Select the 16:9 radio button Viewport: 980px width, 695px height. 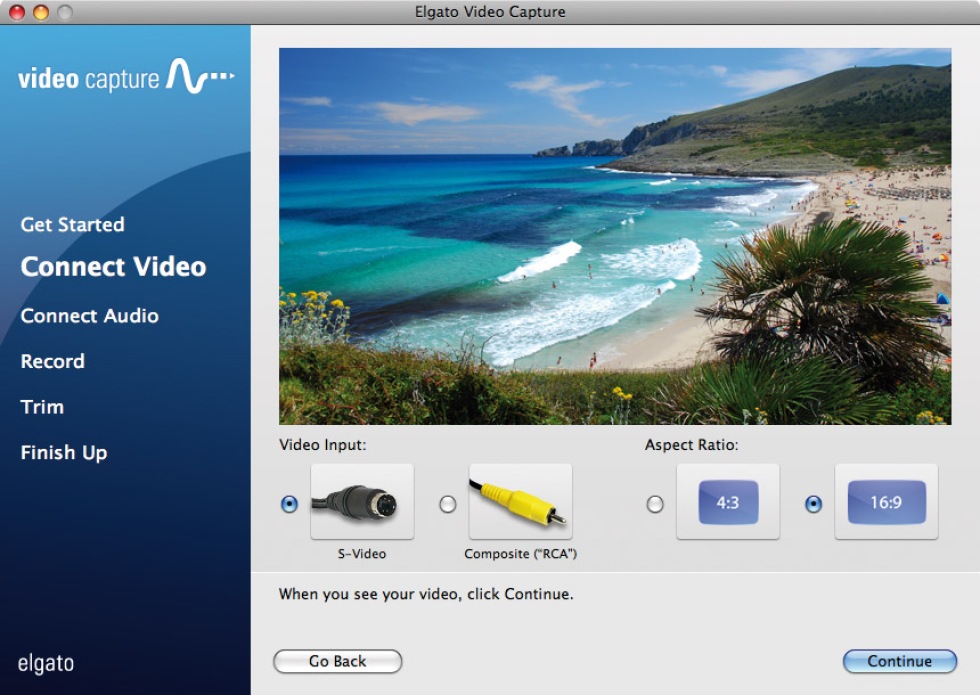click(813, 504)
